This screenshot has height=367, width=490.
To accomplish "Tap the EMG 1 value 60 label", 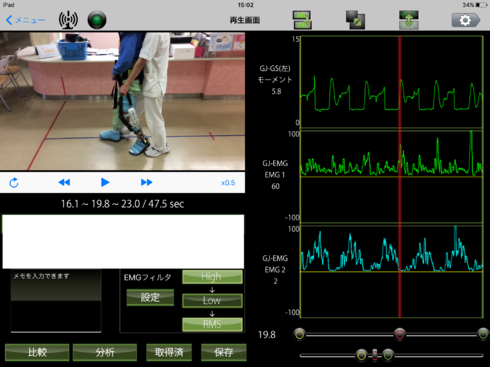I will [x=275, y=186].
